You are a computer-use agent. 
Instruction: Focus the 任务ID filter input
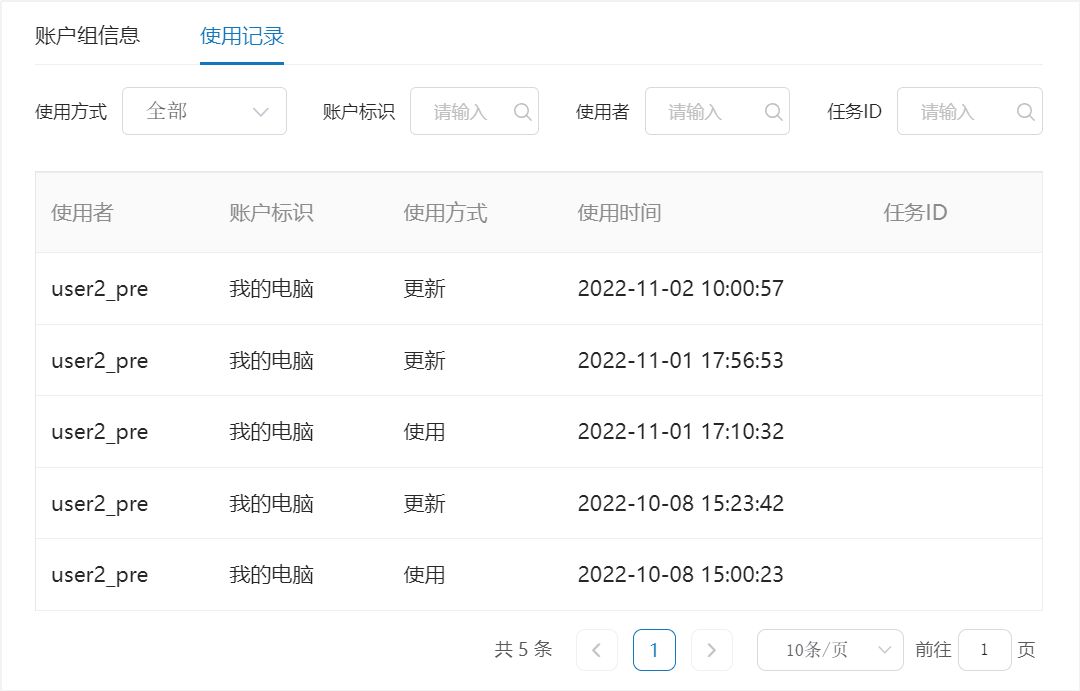click(x=954, y=112)
